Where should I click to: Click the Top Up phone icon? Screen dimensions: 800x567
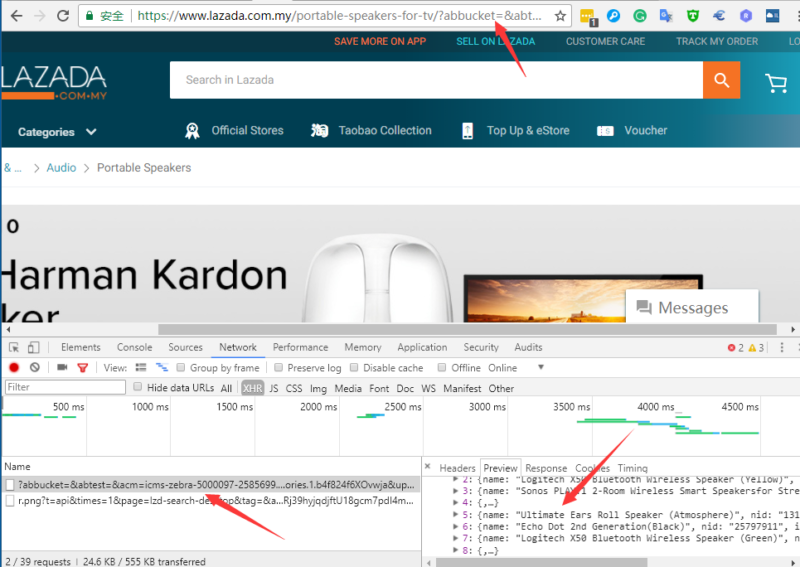[467, 131]
